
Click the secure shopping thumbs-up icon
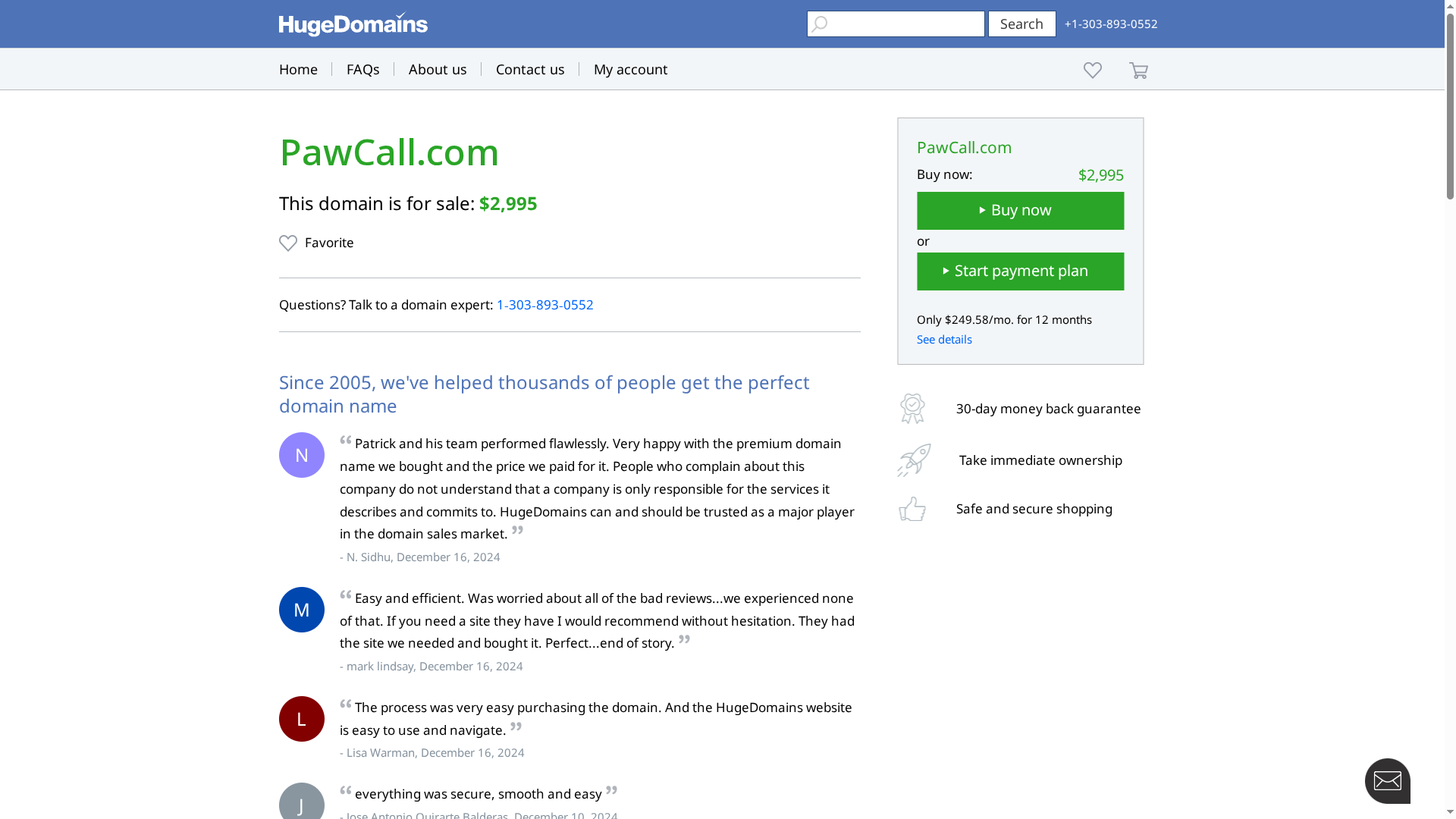click(912, 508)
